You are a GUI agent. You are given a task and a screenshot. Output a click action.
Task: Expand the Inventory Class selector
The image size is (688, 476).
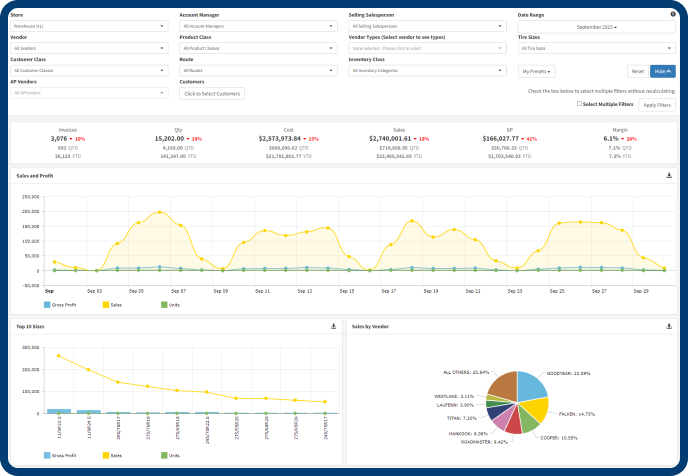pyautogui.click(x=427, y=70)
